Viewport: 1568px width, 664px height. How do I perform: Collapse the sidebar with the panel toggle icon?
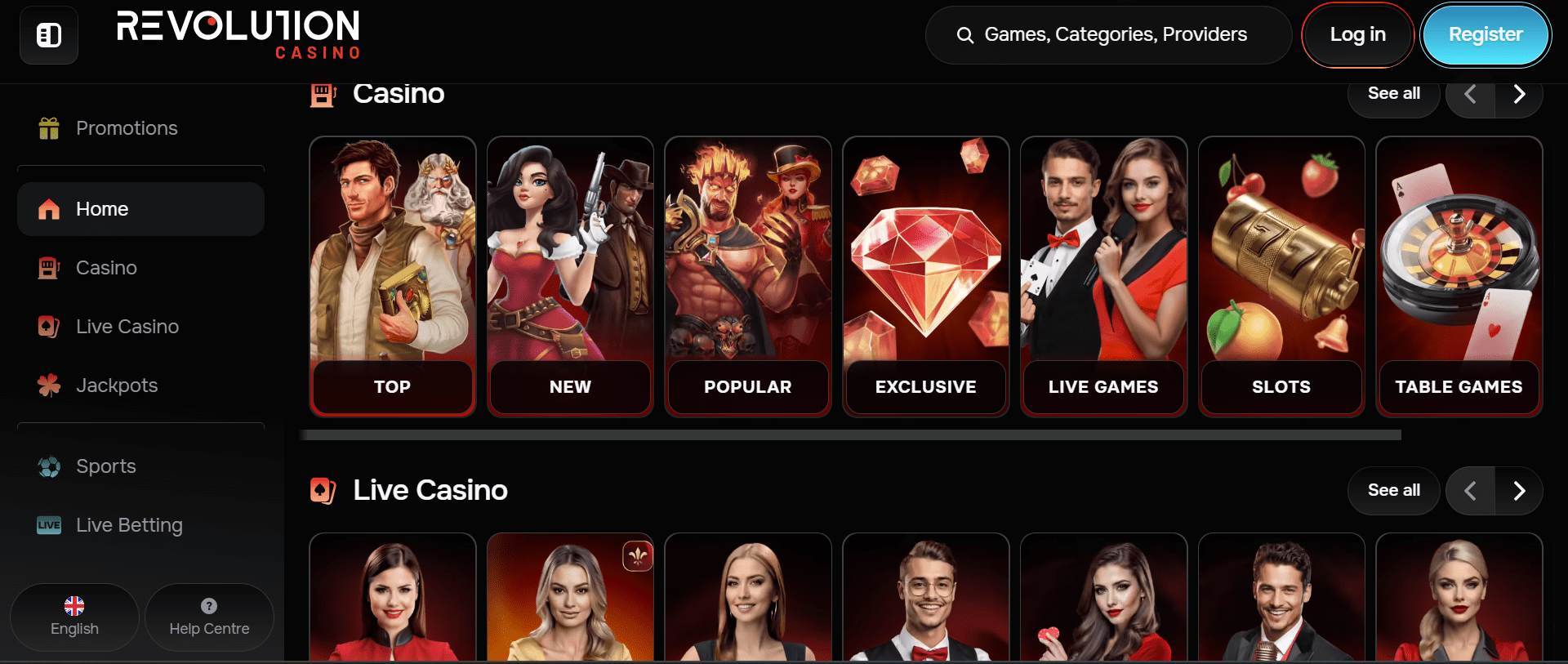pos(49,35)
